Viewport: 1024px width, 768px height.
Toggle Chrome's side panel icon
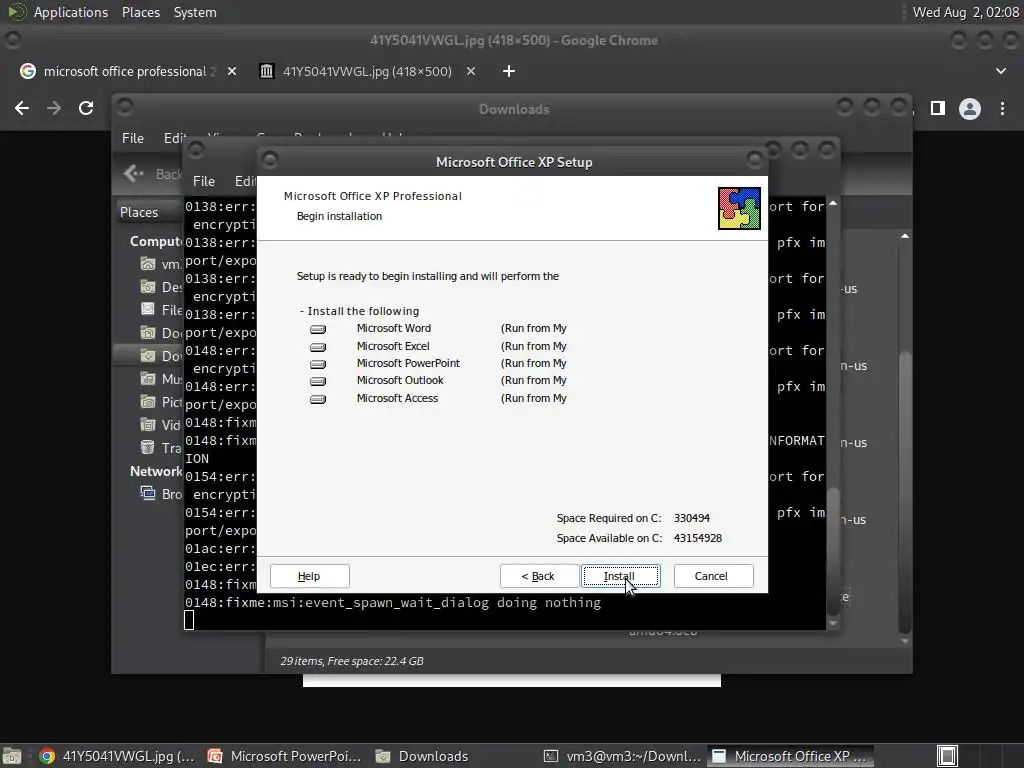938,108
